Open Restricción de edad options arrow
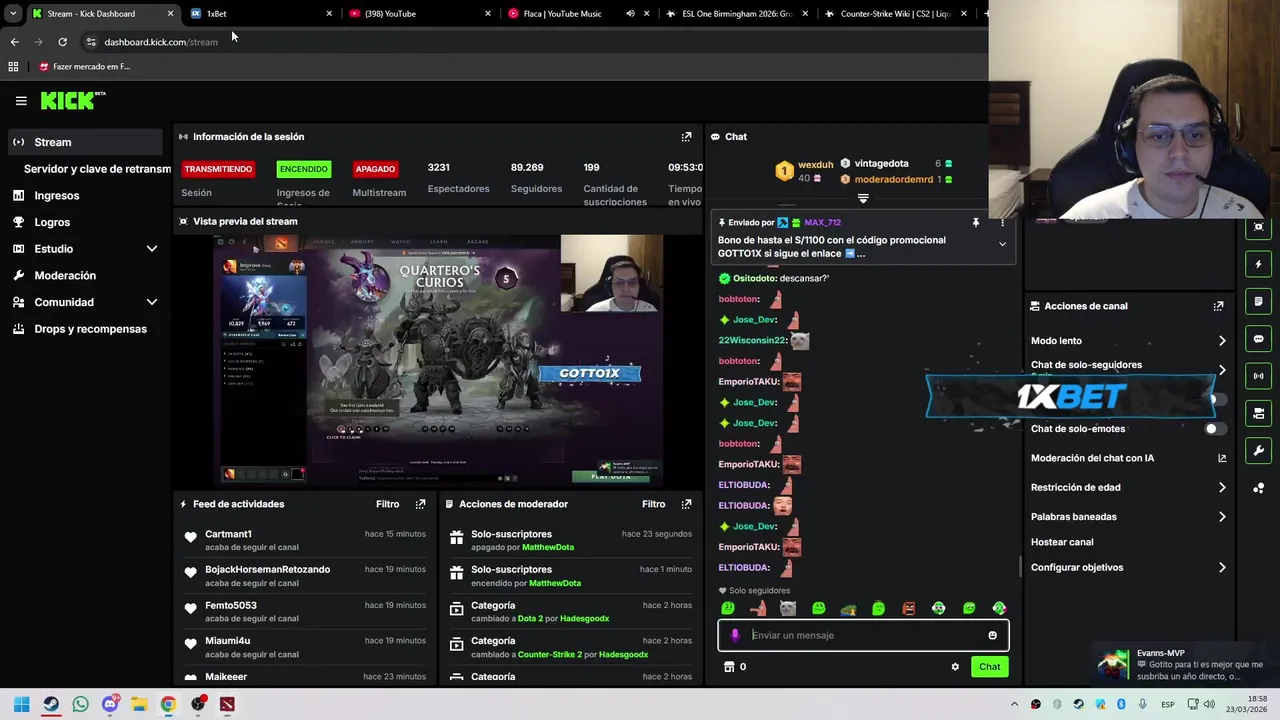Screen dimensions: 1280x720 pos(1222,488)
